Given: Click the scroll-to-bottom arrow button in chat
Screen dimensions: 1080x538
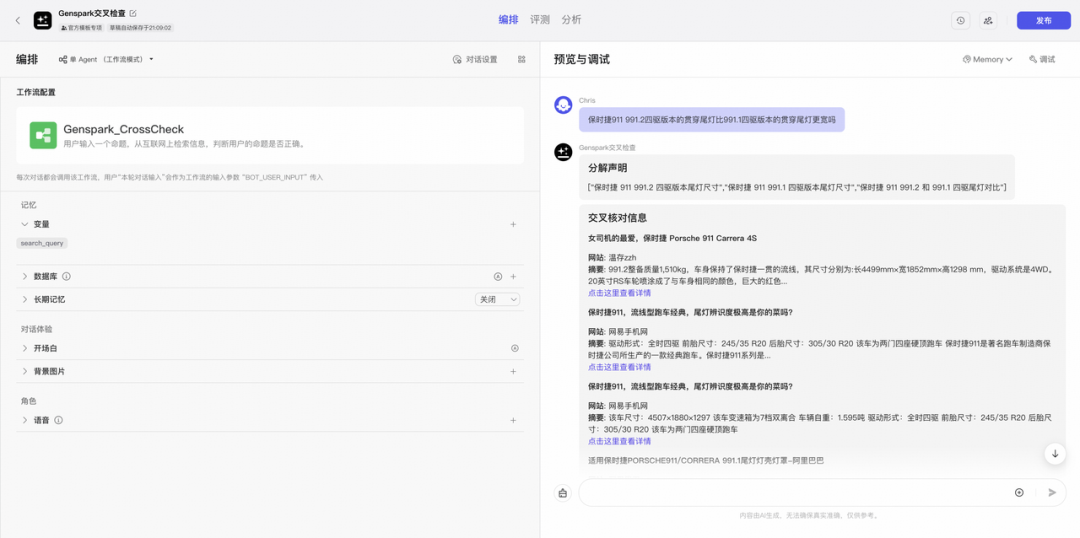Looking at the screenshot, I should click(1055, 453).
